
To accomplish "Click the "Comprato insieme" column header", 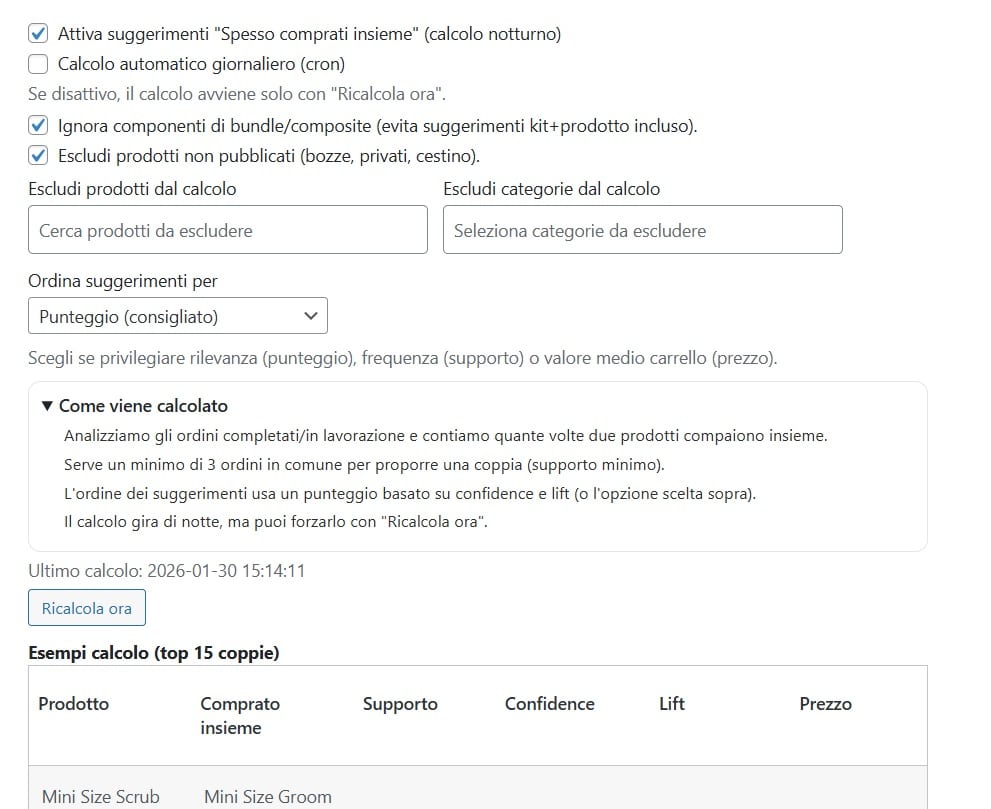I will (x=240, y=713).
